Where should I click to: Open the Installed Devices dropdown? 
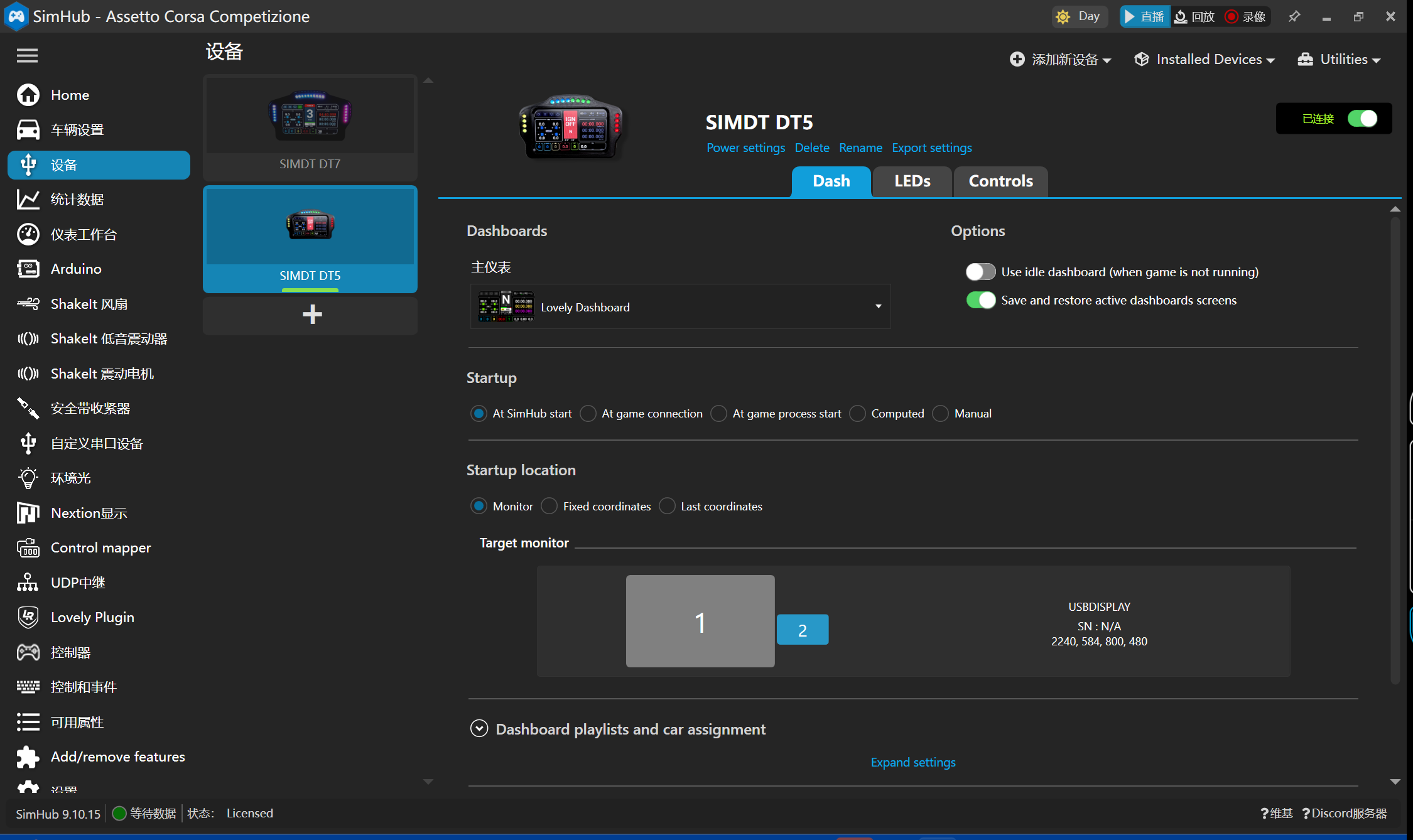point(1205,60)
